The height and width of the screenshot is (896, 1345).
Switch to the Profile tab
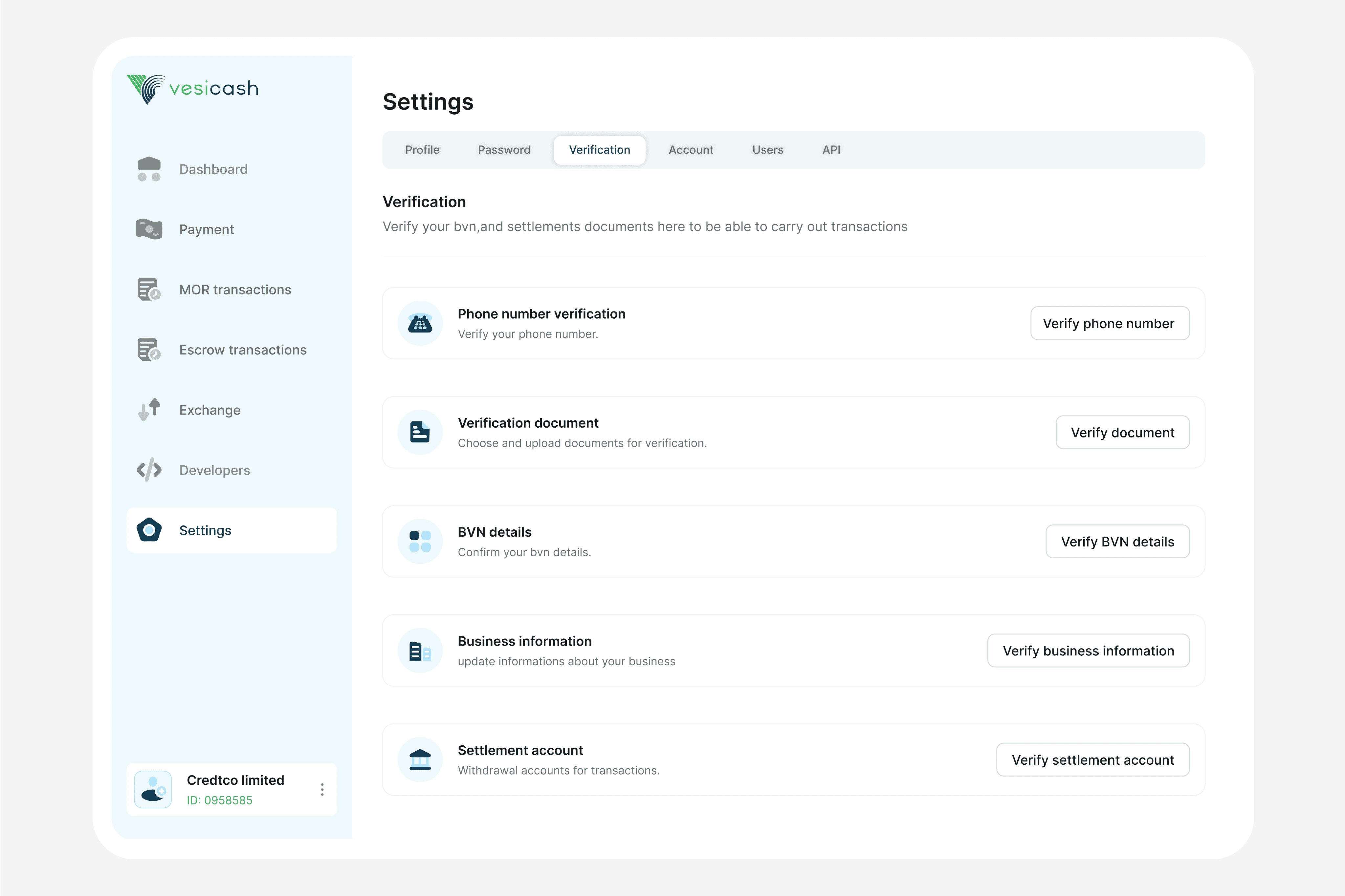coord(422,150)
